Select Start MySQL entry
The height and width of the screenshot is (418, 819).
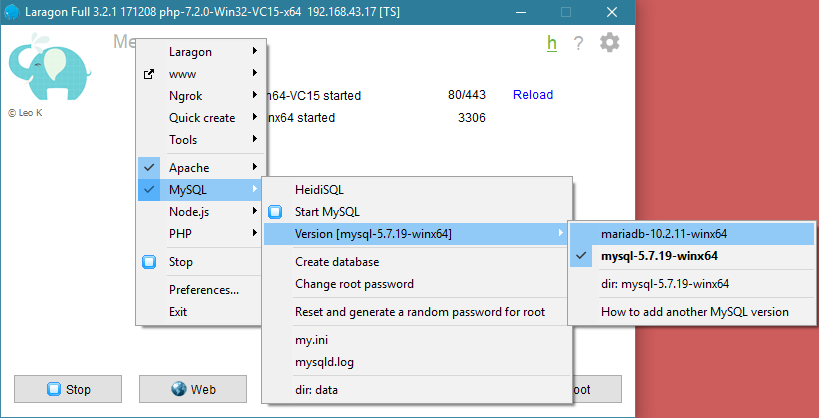pyautogui.click(x=417, y=212)
